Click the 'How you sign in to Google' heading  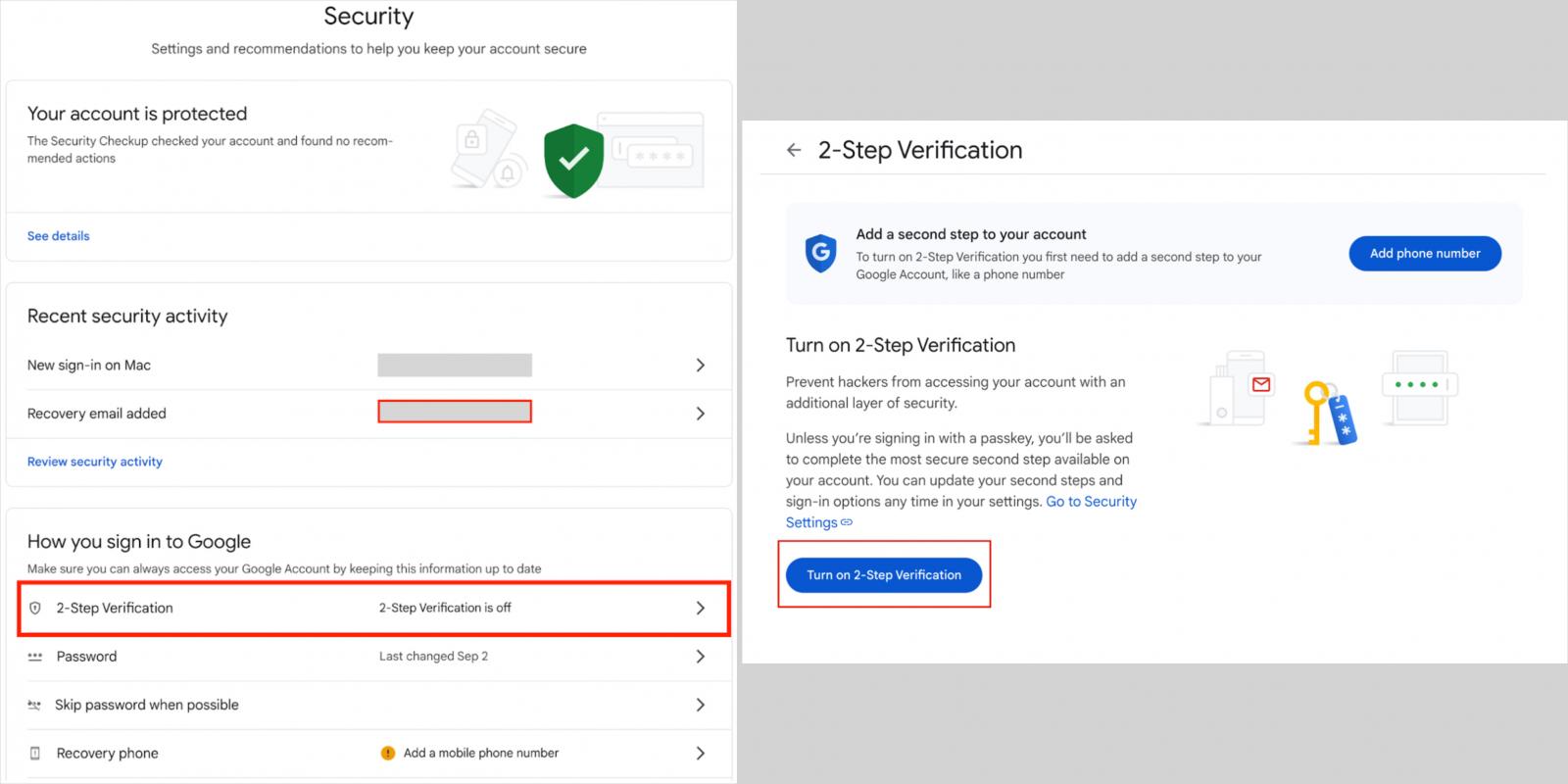click(x=139, y=541)
